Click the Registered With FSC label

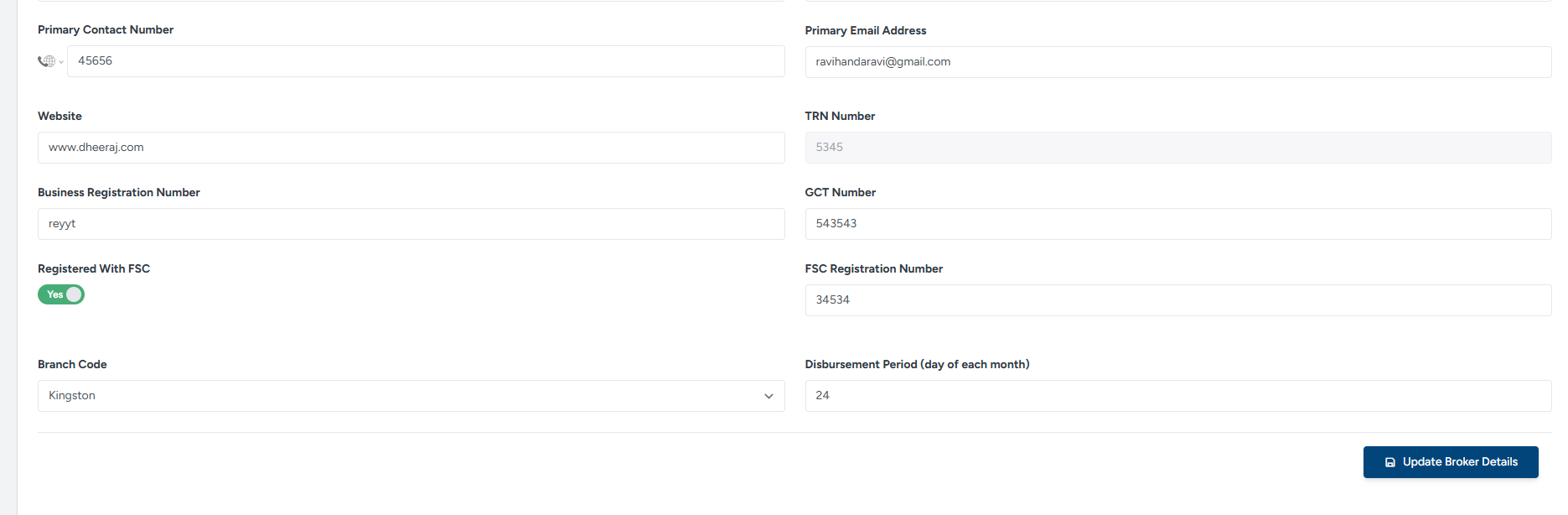click(x=94, y=268)
